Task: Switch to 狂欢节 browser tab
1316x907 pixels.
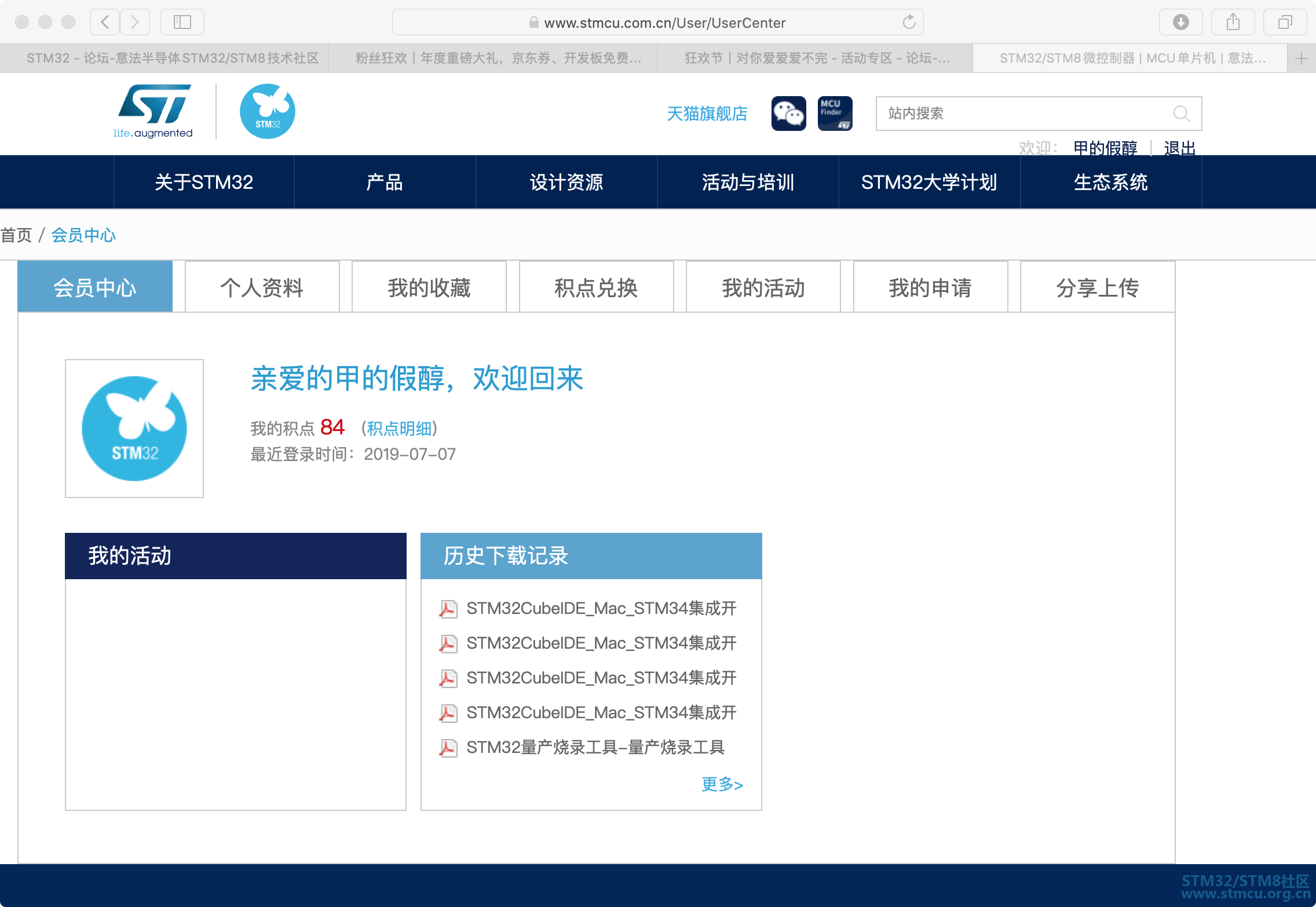Action: tap(815, 58)
